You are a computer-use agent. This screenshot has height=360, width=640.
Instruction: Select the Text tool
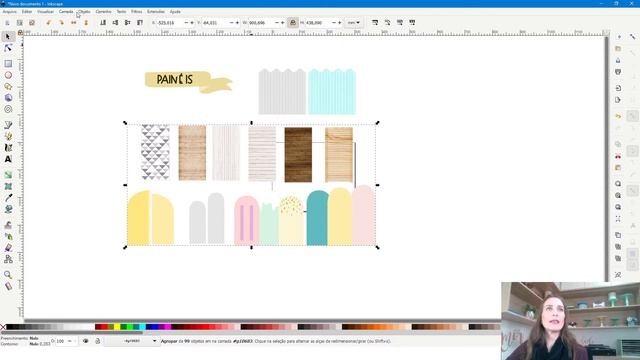tap(8, 159)
